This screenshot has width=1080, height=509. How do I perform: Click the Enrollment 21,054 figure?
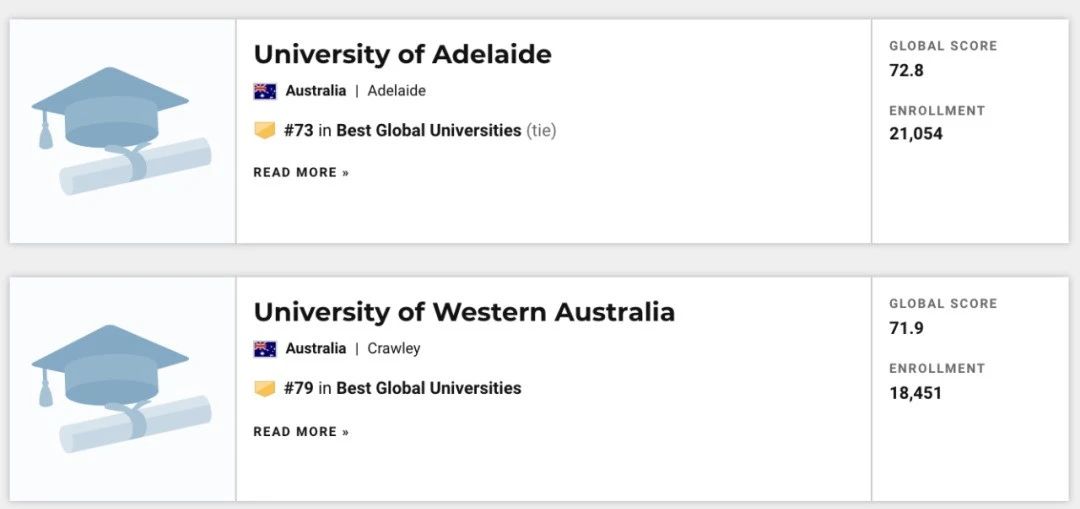[915, 134]
